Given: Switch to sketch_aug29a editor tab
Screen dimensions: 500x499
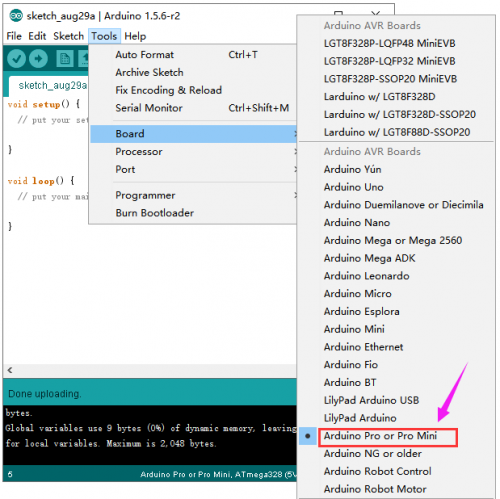Looking at the screenshot, I should point(52,86).
